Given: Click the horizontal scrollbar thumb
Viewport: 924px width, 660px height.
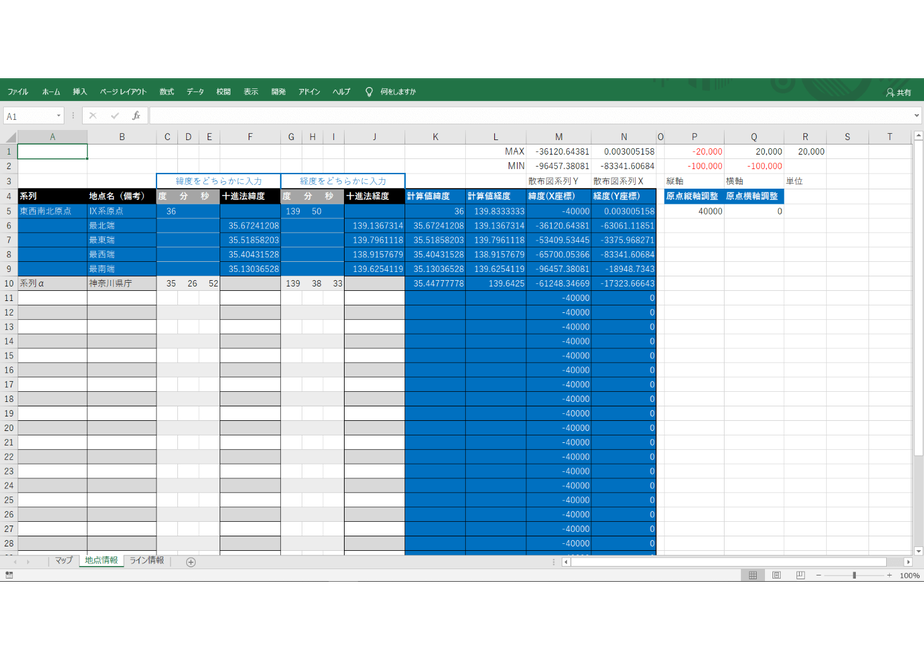Looking at the screenshot, I should (x=729, y=562).
